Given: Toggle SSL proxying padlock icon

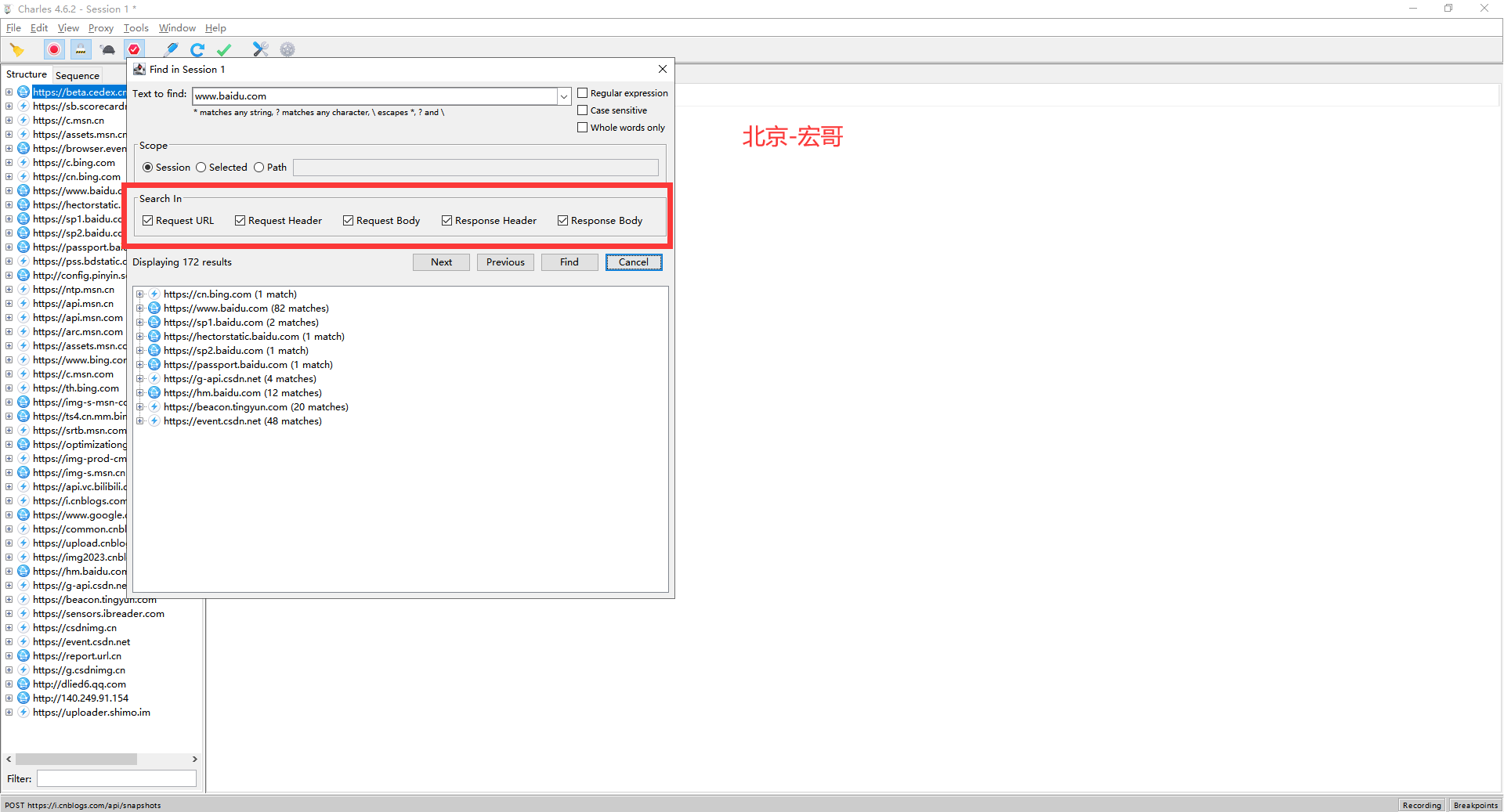Looking at the screenshot, I should [x=81, y=49].
